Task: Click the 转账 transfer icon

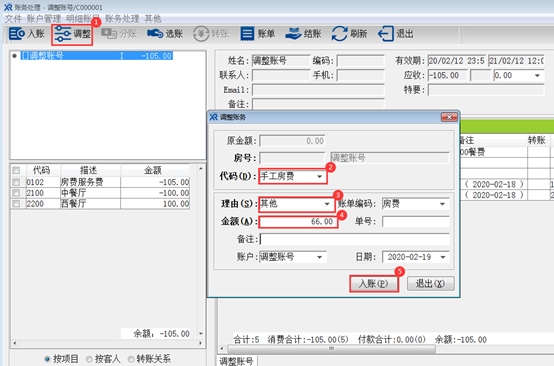Action: coord(211,34)
